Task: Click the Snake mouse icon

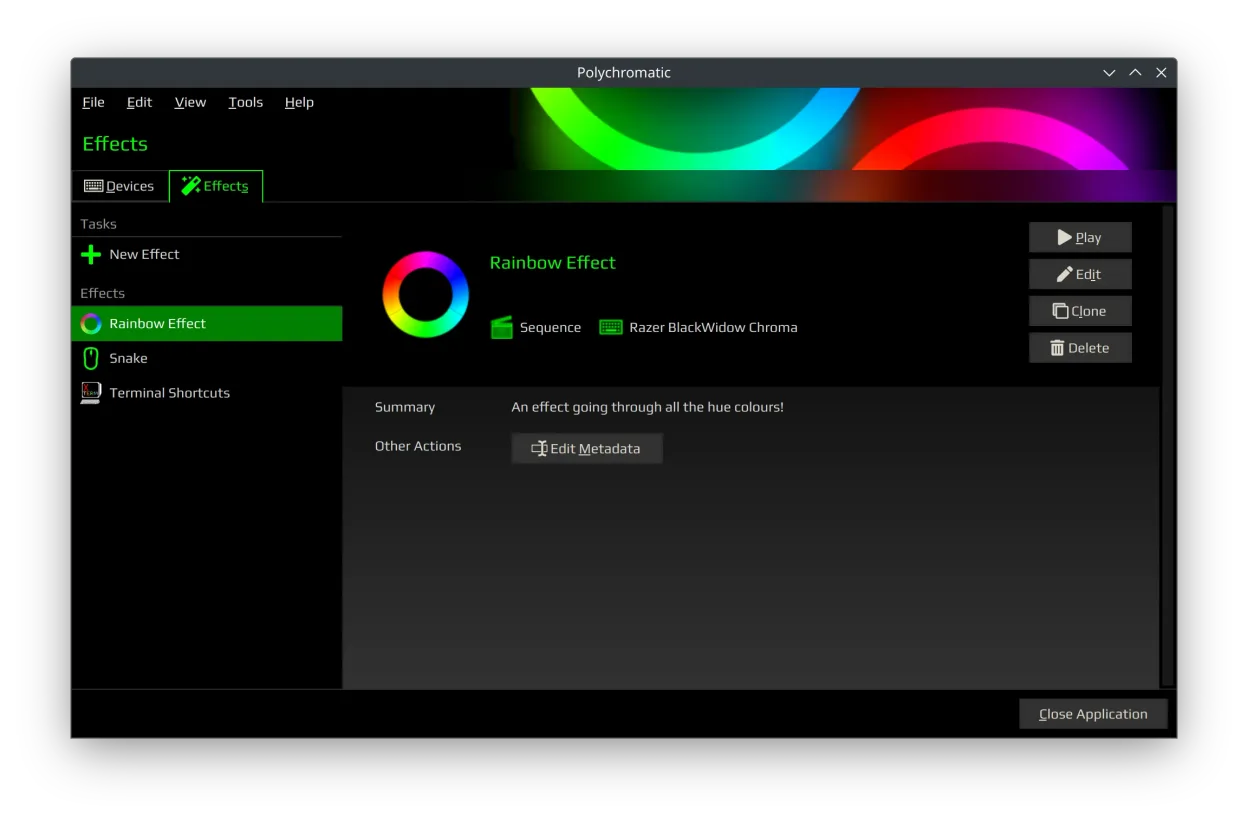Action: [x=91, y=358]
